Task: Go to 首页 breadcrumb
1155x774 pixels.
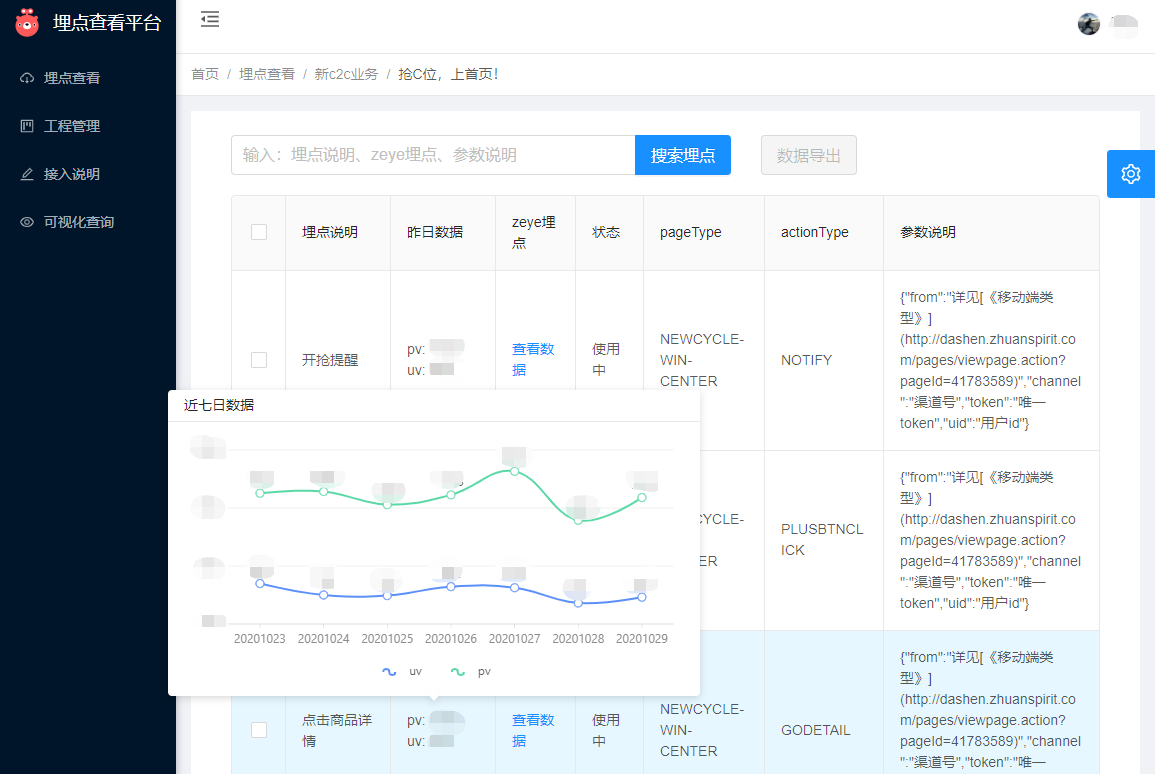Action: coord(205,74)
